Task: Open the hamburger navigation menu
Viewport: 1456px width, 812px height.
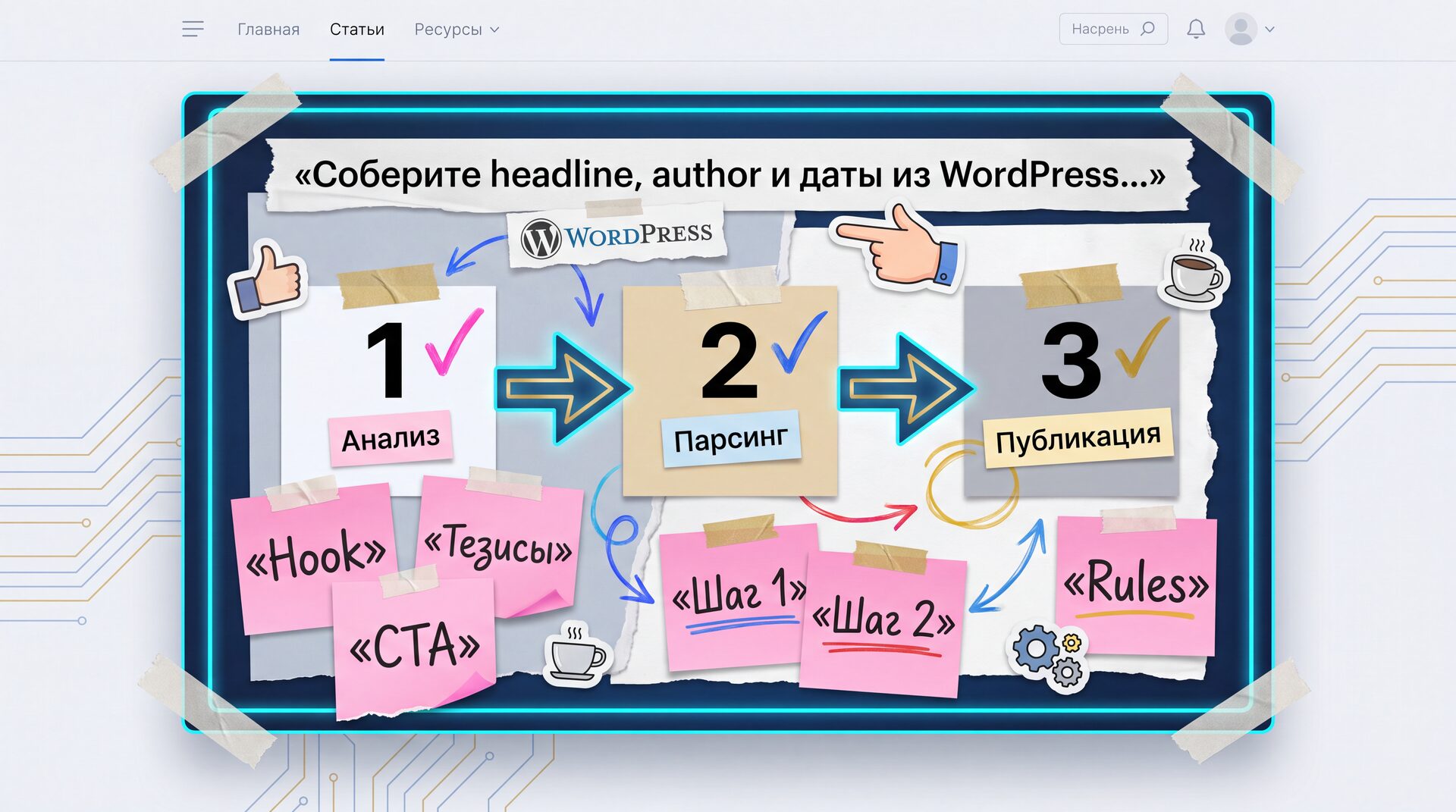Action: [193, 30]
